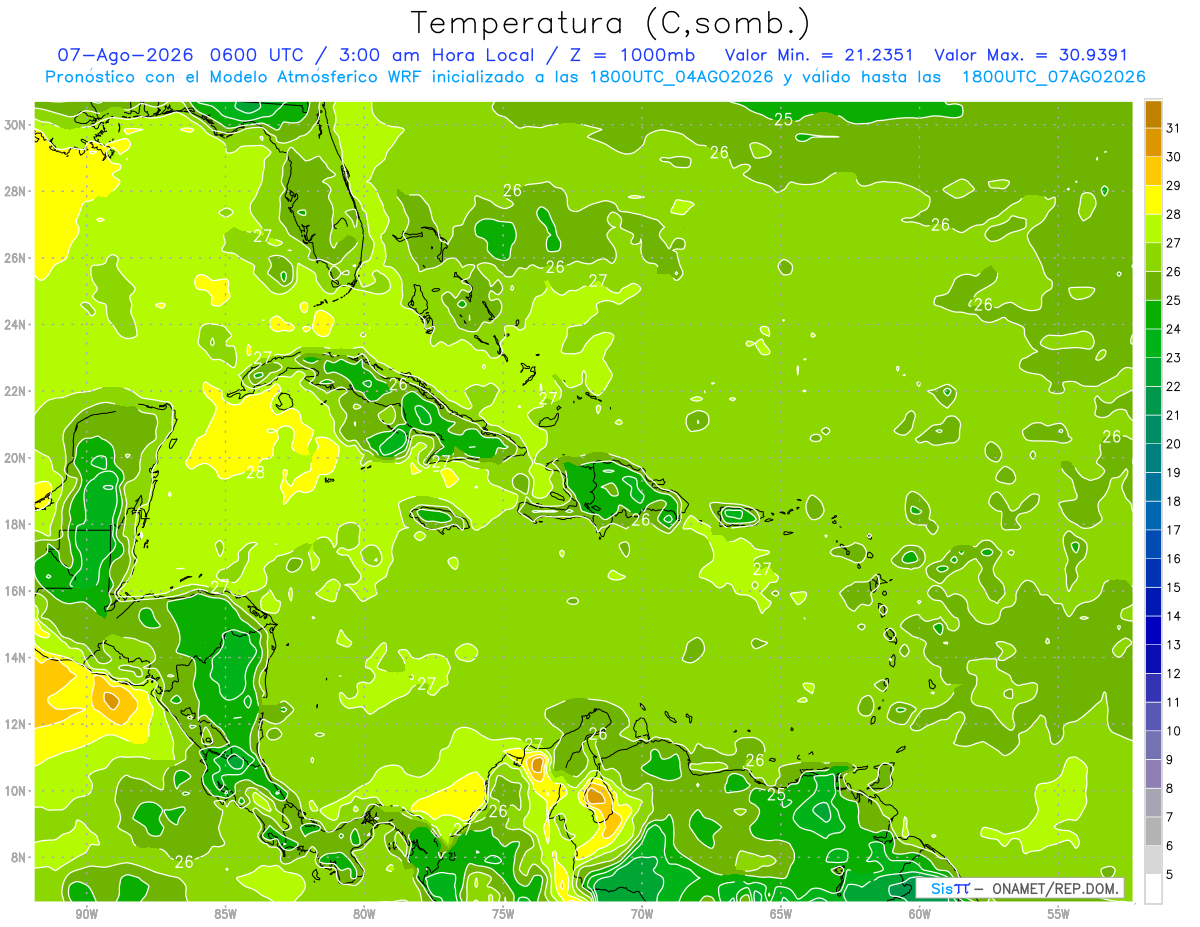Pick the legend swatch between 27 and 28
Viewport: 1200px width, 927px height.
[1153, 228]
